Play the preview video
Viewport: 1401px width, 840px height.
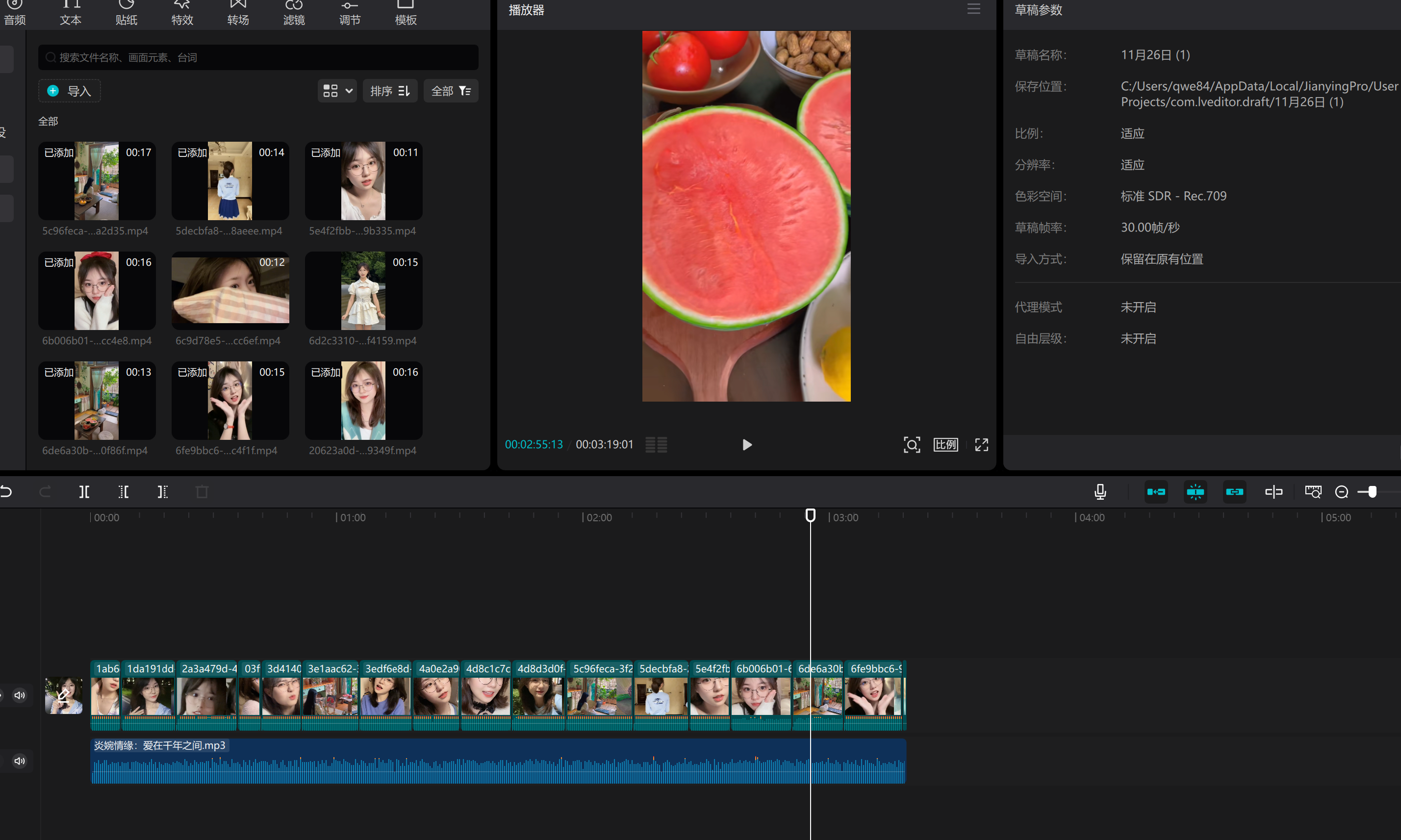coord(747,445)
